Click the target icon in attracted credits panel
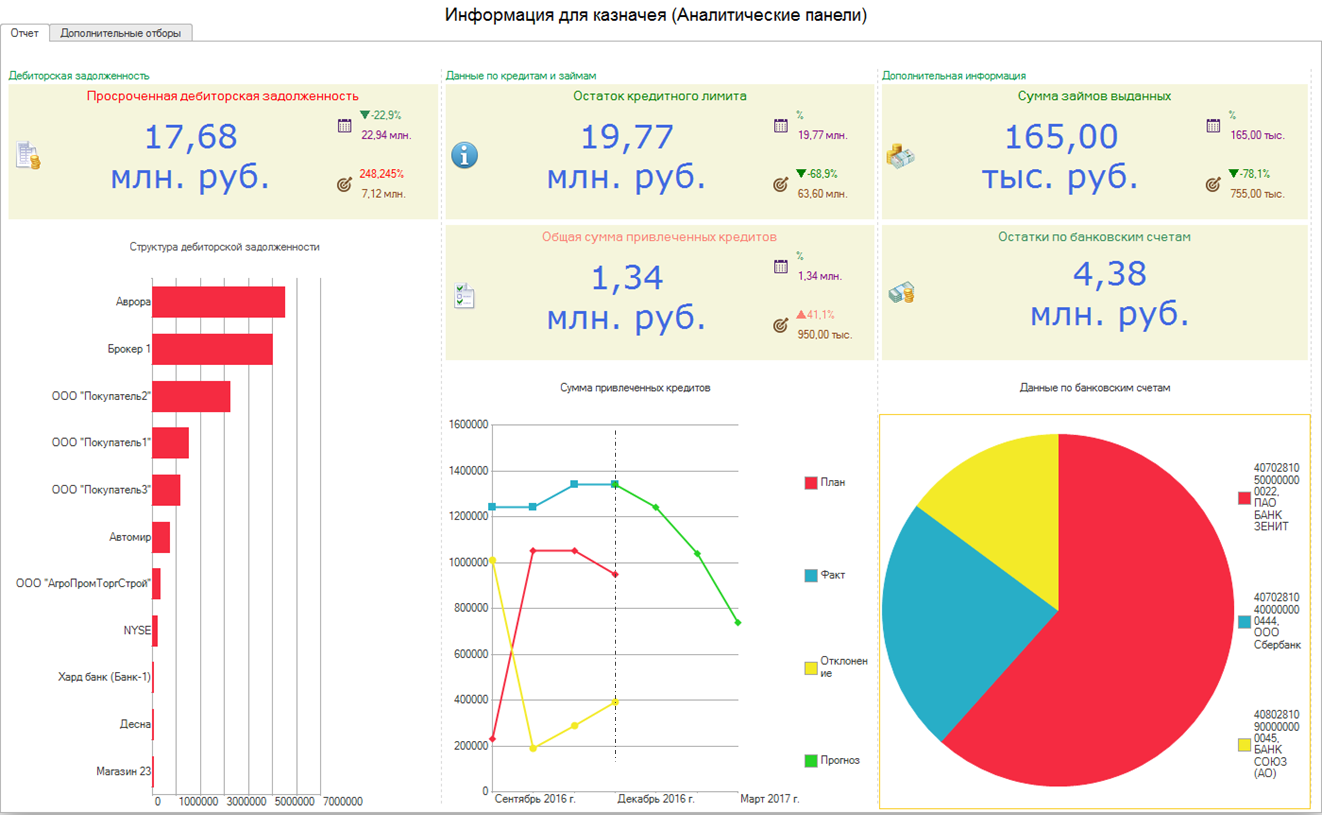 [781, 325]
